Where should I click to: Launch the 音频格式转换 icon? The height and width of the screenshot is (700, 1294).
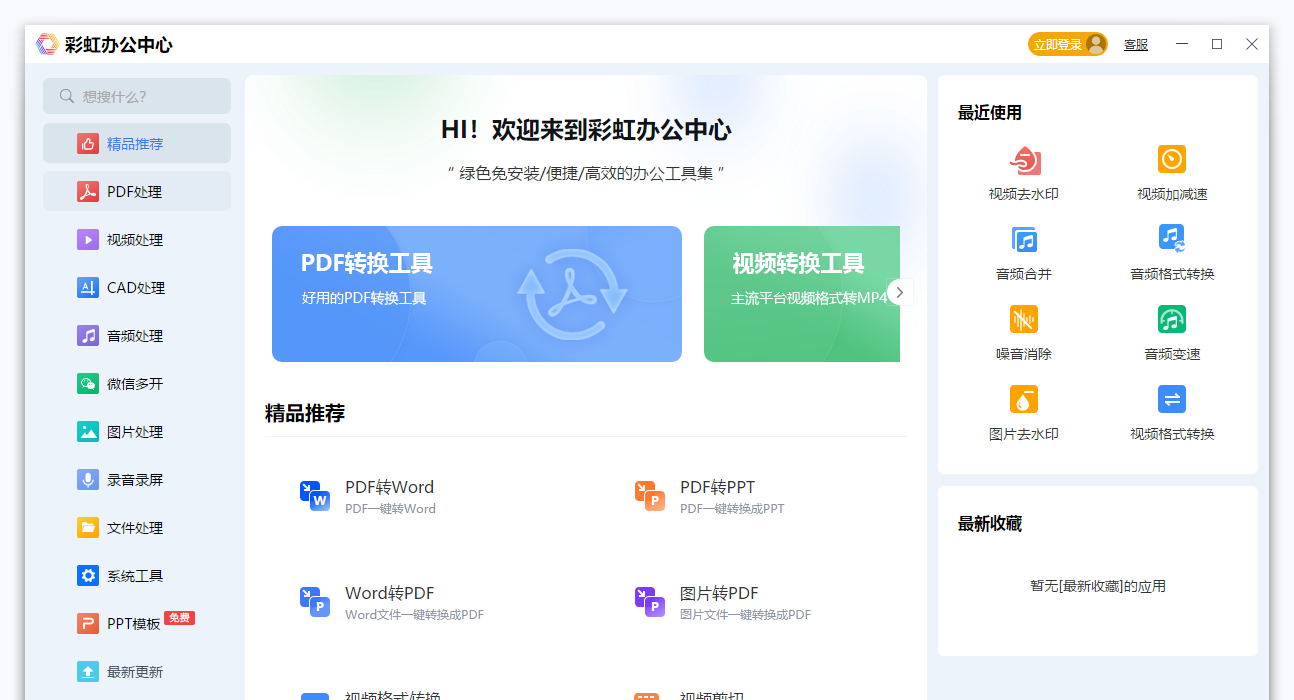coord(1172,238)
